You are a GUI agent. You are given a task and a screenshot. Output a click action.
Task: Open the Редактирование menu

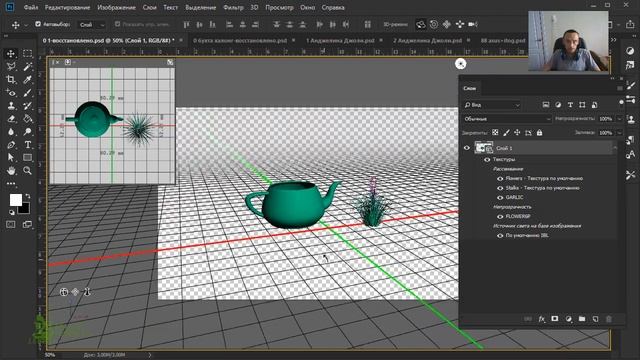pyautogui.click(x=67, y=7)
